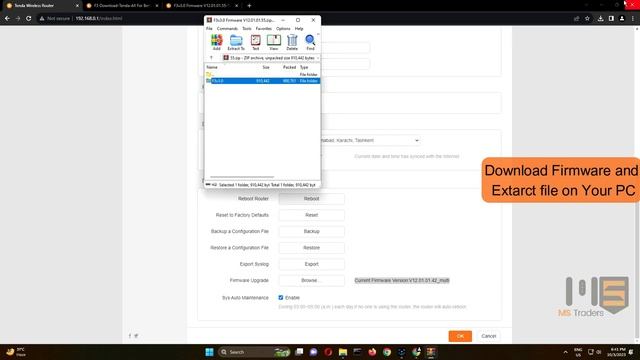640x360 pixels.
Task: Select the highlighted firmware folder row
Action: click(x=262, y=81)
